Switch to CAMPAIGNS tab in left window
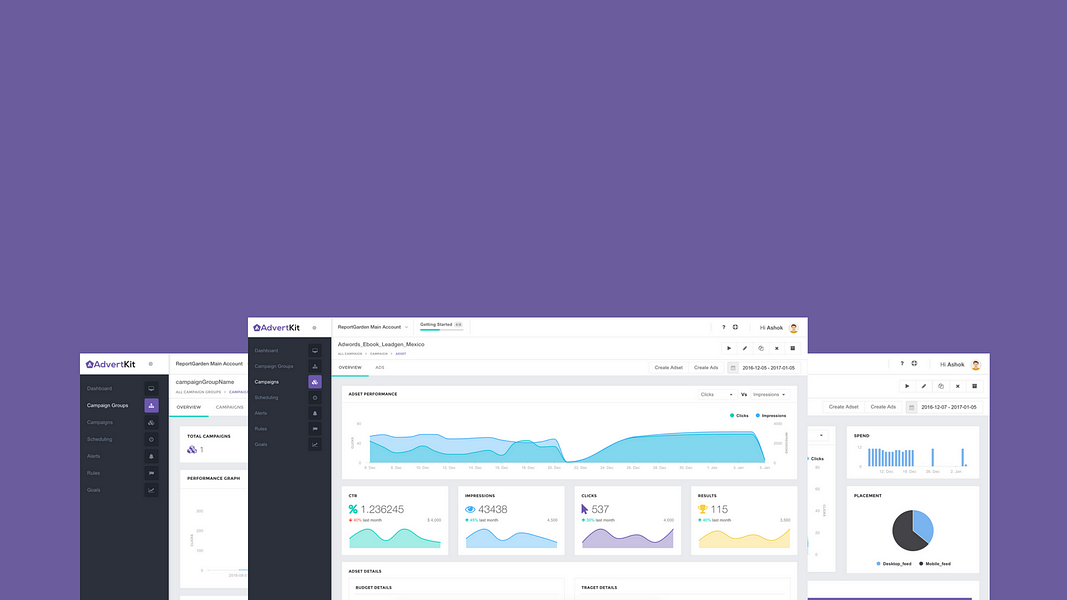Screen dimensions: 1067x600 pyautogui.click(x=229, y=407)
